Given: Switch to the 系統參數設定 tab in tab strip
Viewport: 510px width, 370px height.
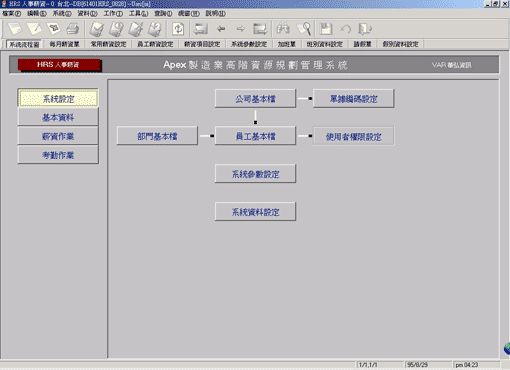Looking at the screenshot, I should tap(249, 44).
